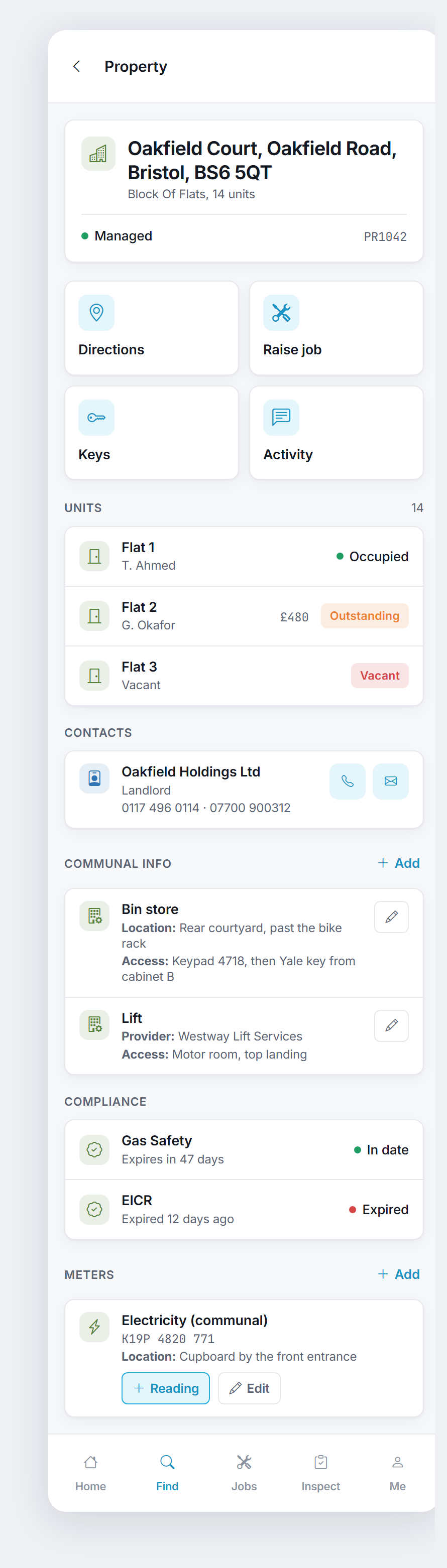Click the In date status
Screen dimensions: 447x1568
point(381,1150)
